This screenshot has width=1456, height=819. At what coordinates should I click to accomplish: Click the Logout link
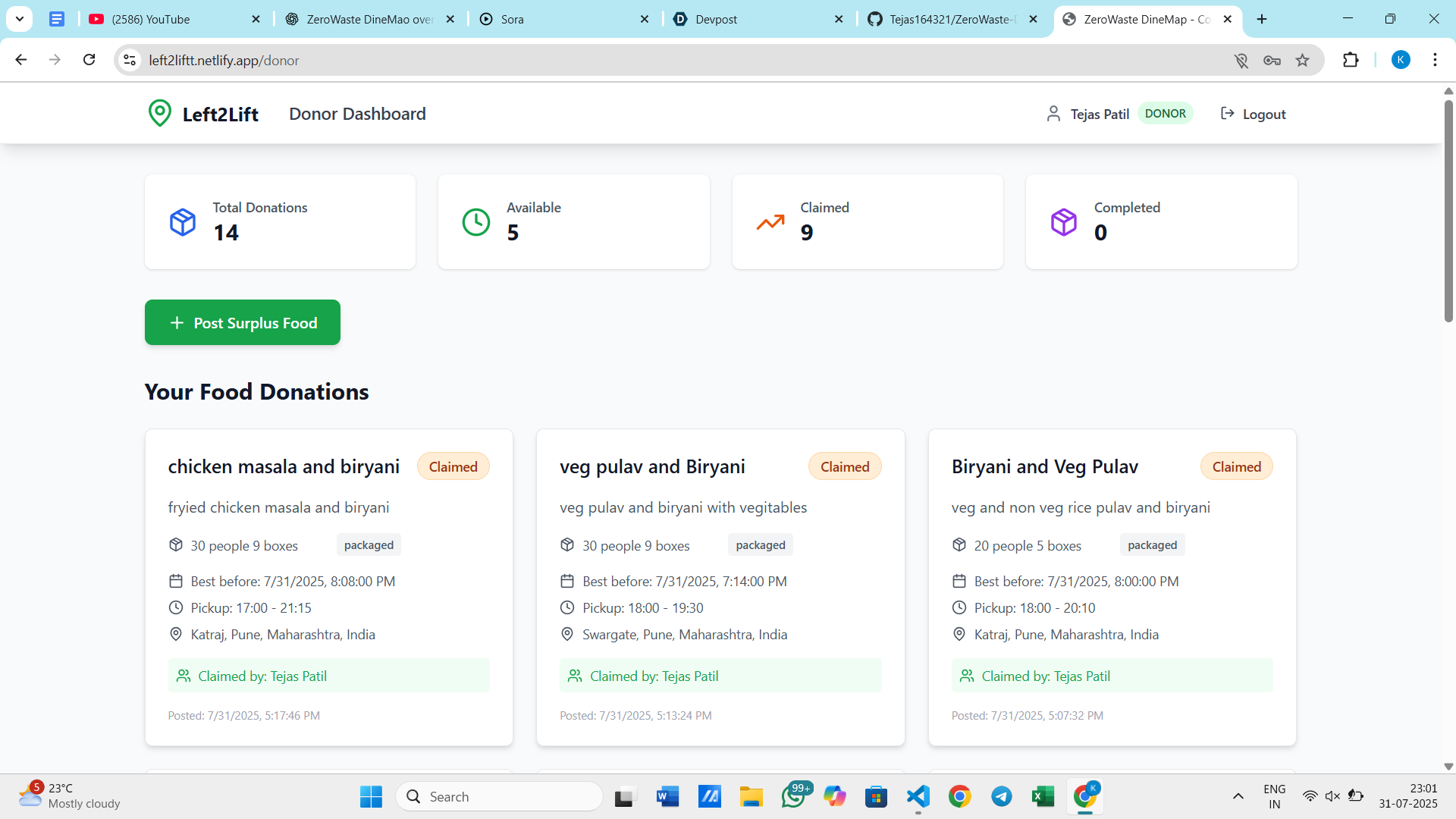[1254, 114]
